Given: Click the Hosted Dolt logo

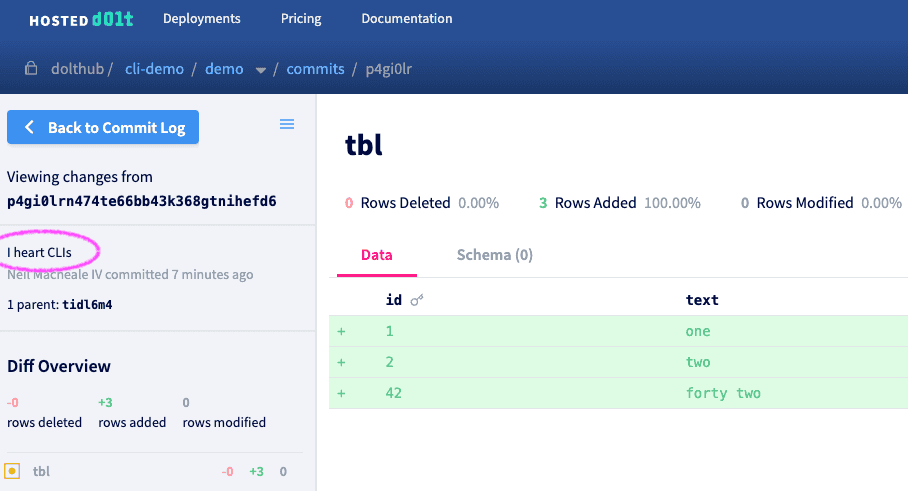Looking at the screenshot, I should (81, 19).
